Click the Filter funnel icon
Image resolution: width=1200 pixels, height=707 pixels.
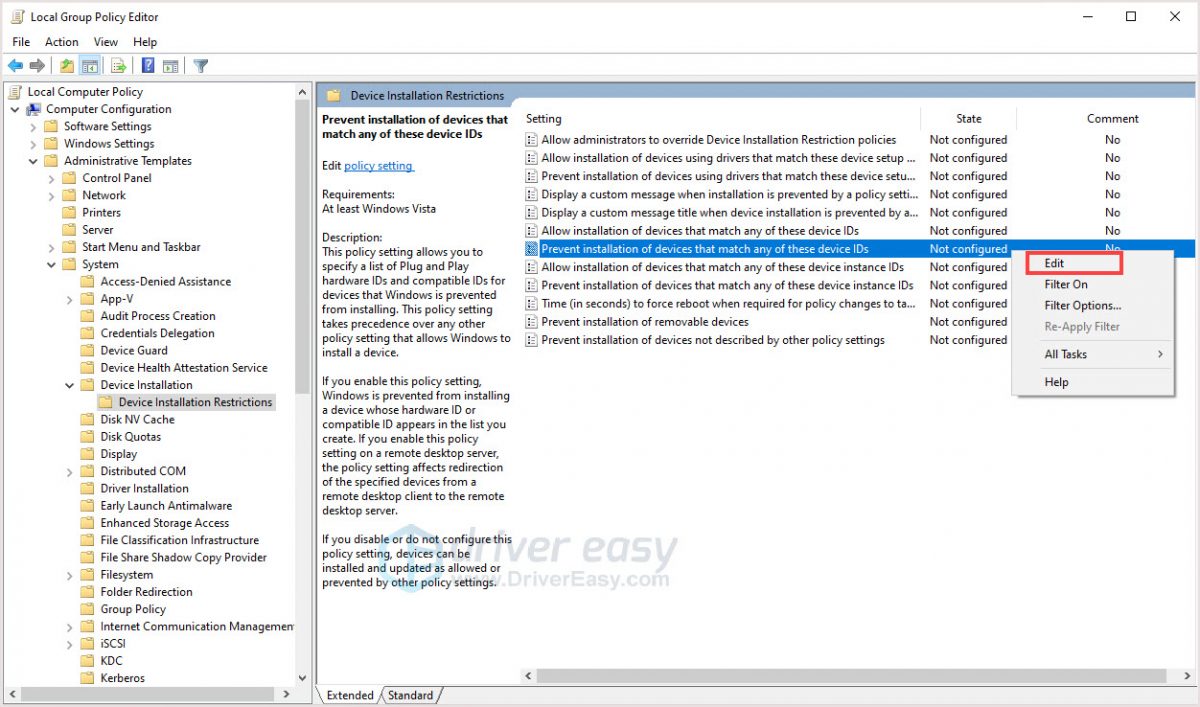click(200, 65)
